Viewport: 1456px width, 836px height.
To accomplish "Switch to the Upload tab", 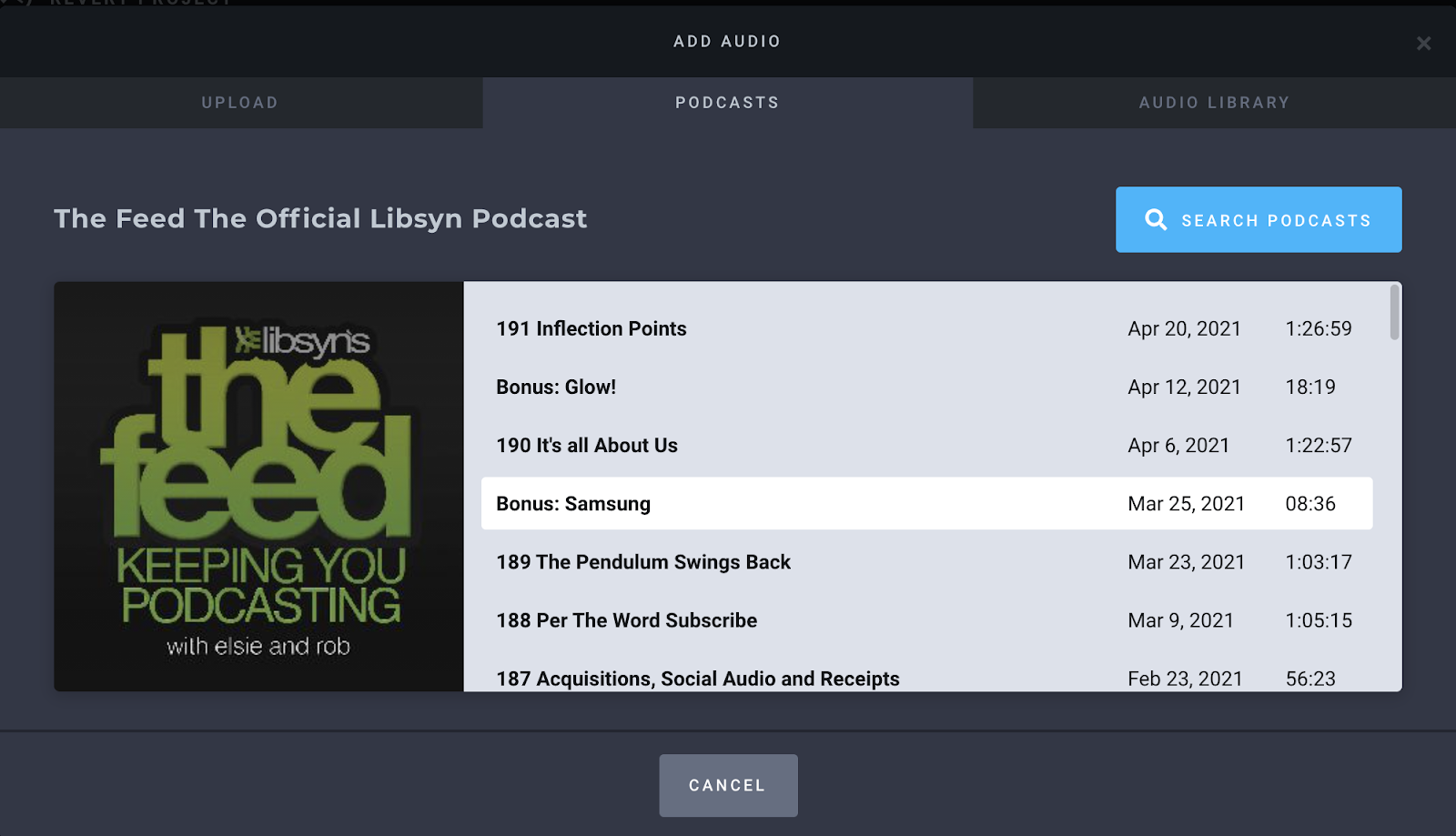I will pyautogui.click(x=240, y=103).
